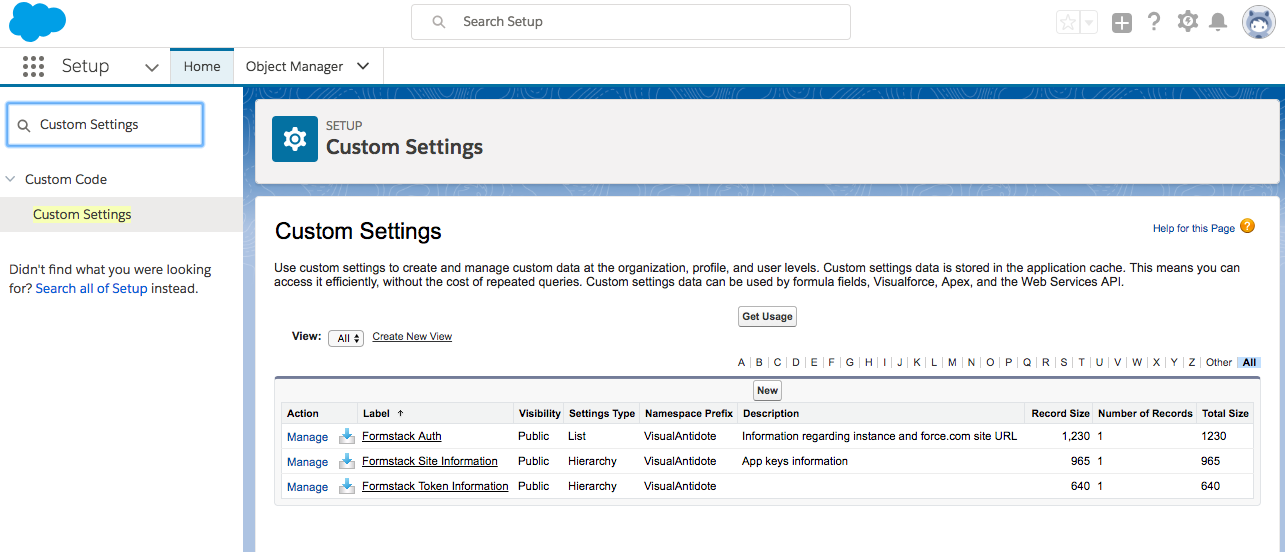Open the Formstack Site Information link
This screenshot has width=1285, height=552.
[x=430, y=462]
